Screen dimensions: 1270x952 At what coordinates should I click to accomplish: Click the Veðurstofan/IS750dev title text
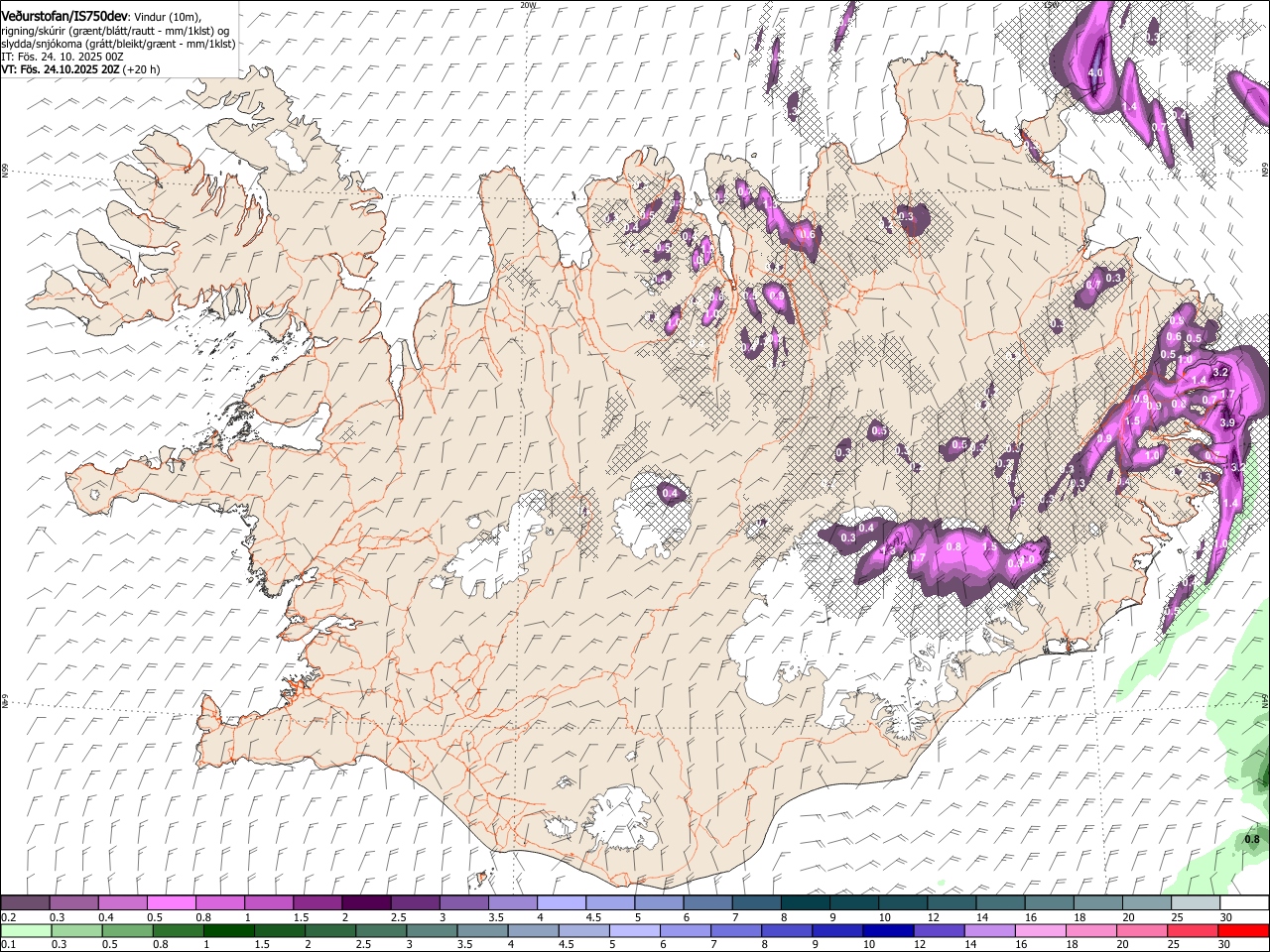pos(64,16)
